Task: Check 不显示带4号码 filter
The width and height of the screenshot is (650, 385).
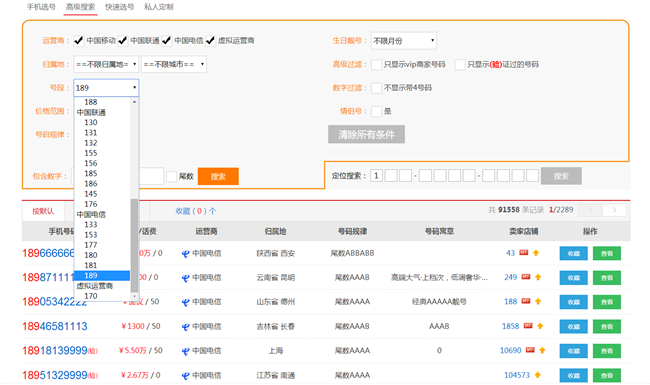Action: pos(376,88)
